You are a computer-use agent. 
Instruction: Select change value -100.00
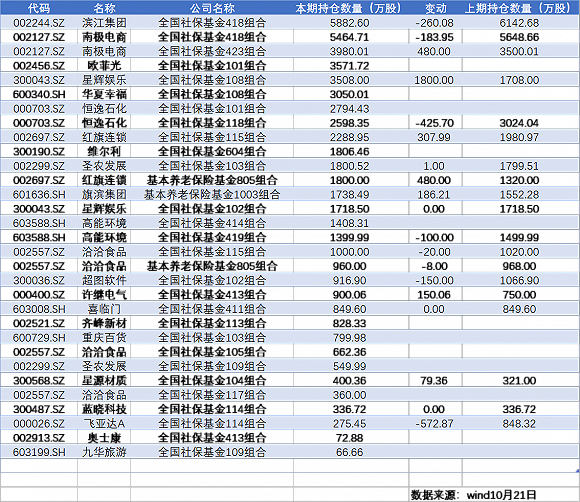click(x=434, y=237)
